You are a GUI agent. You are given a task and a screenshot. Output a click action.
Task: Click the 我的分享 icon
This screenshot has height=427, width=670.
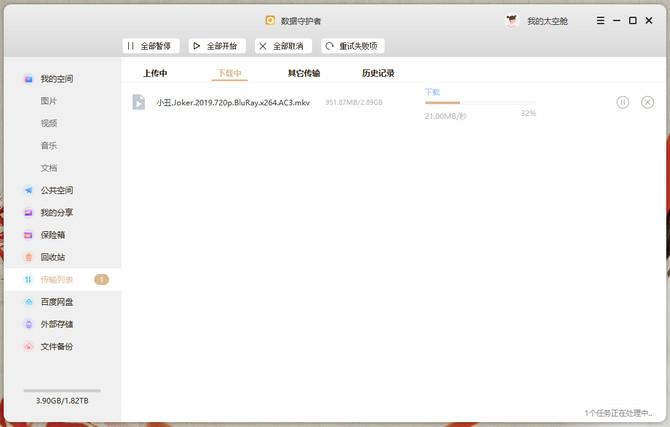click(28, 212)
